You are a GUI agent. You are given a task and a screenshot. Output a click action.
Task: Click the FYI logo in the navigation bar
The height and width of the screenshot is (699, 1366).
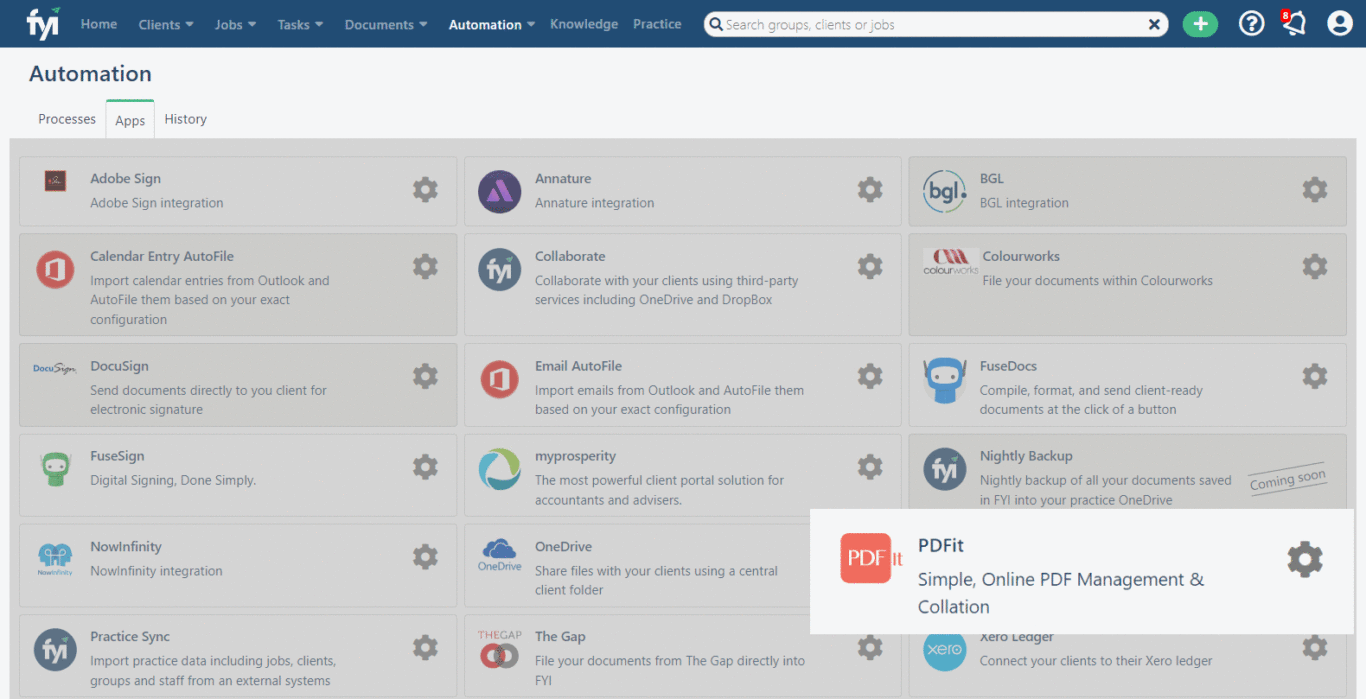[42, 22]
